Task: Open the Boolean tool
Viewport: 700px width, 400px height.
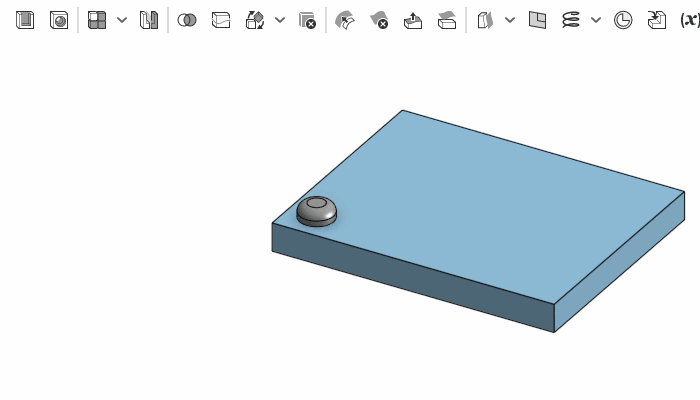Action: pyautogui.click(x=187, y=20)
